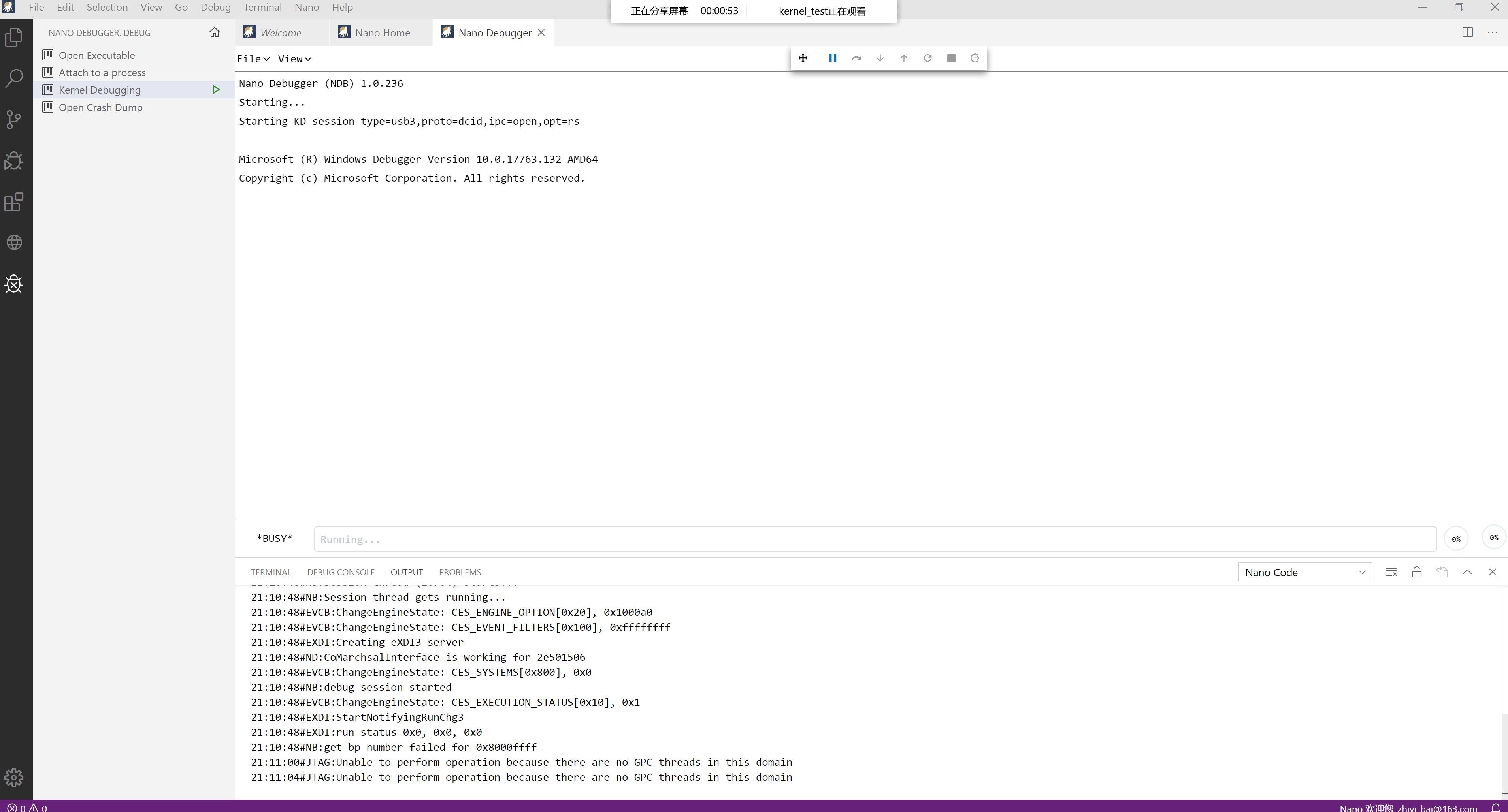The width and height of the screenshot is (1508, 812).
Task: Switch to the PROBLEMS panel tab
Action: tap(460, 572)
